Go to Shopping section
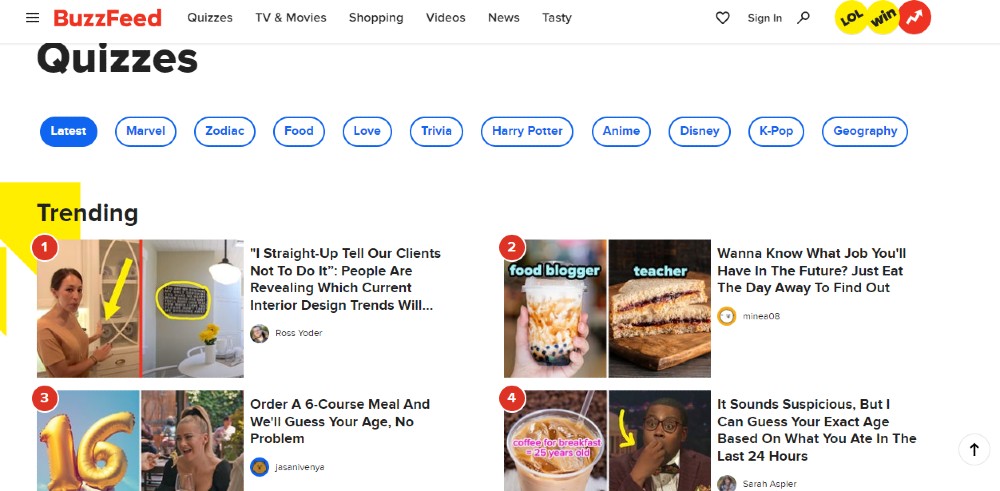This screenshot has width=1000, height=491. point(376,18)
